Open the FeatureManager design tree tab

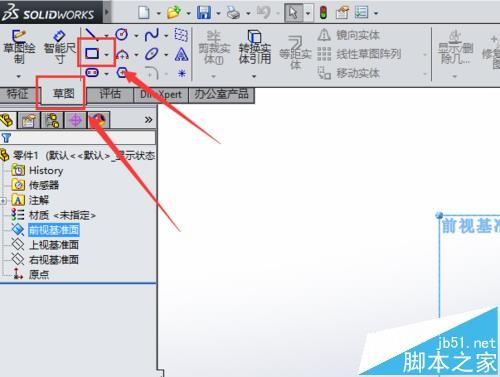7,120
